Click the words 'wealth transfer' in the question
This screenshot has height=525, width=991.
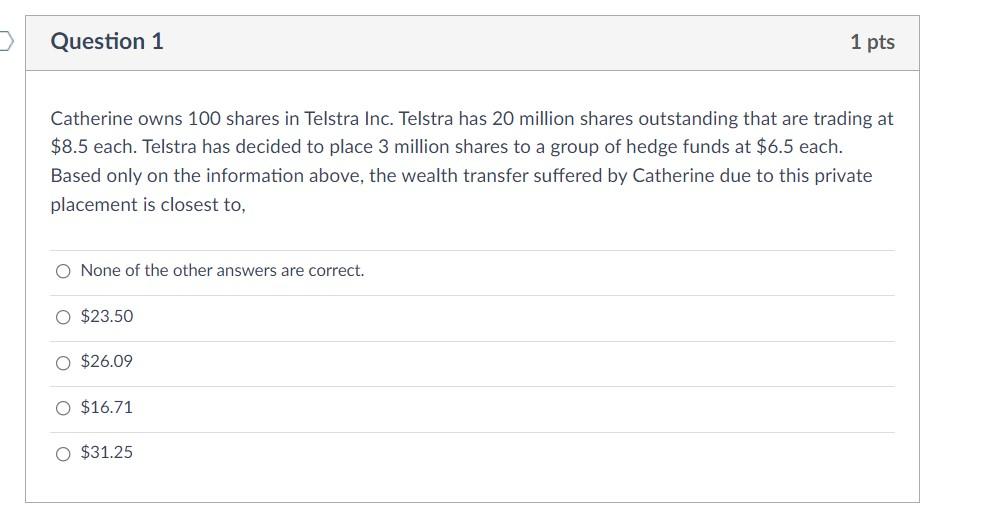tap(451, 176)
